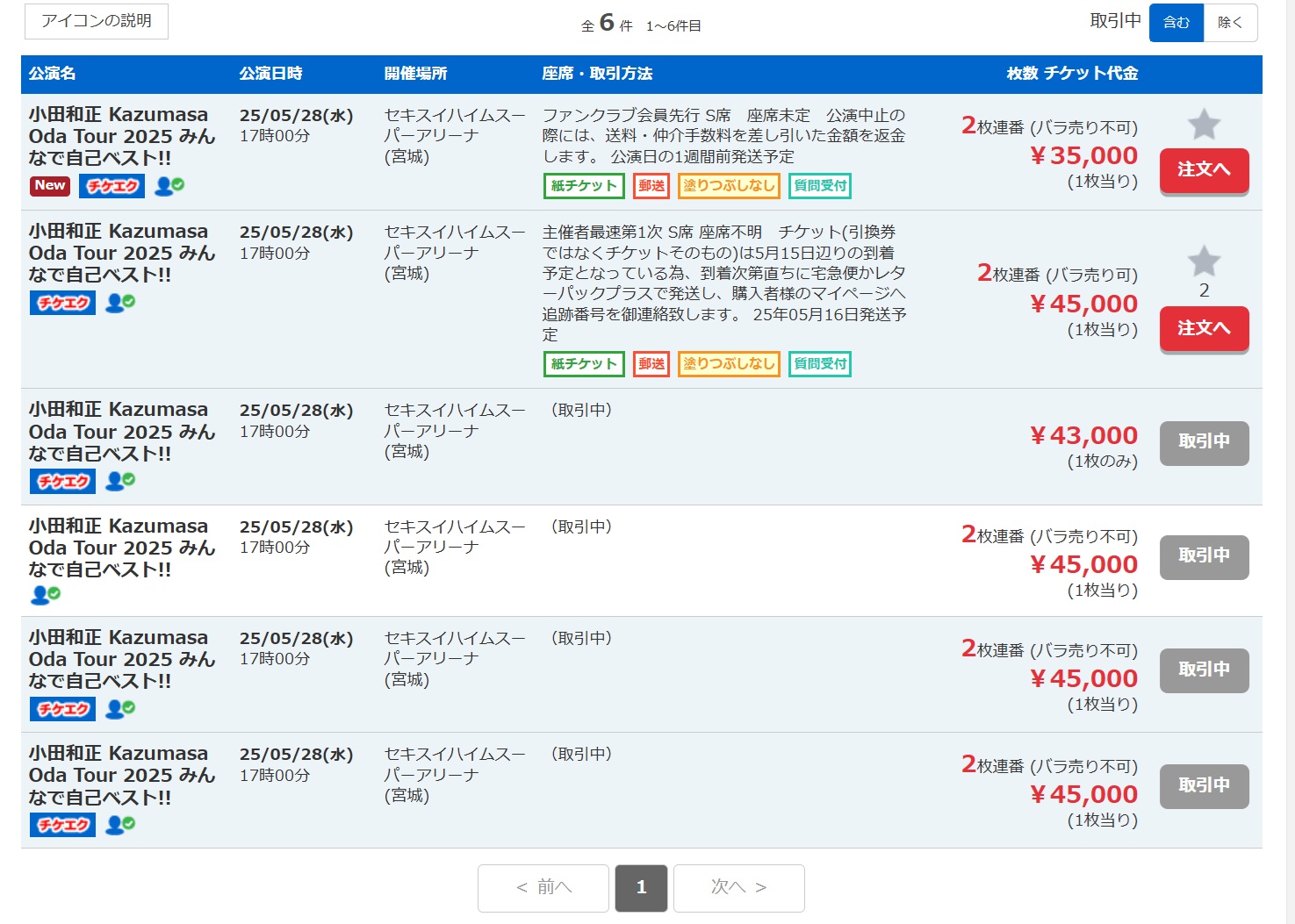The height and width of the screenshot is (924, 1295).
Task: Favorite the ¥35,000 ticket with star
Action: tap(1204, 125)
